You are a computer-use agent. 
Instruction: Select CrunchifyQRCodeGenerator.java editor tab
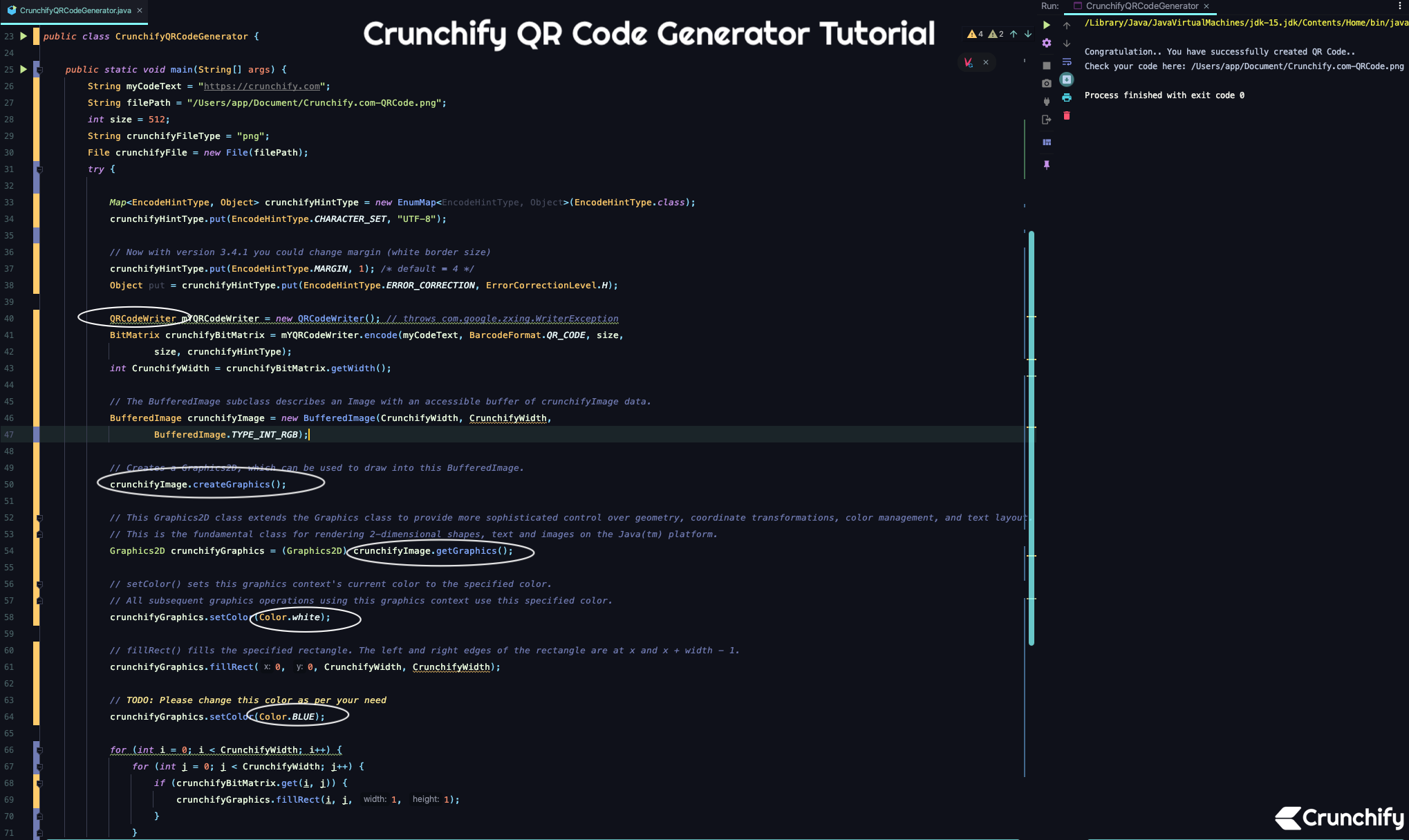75,10
